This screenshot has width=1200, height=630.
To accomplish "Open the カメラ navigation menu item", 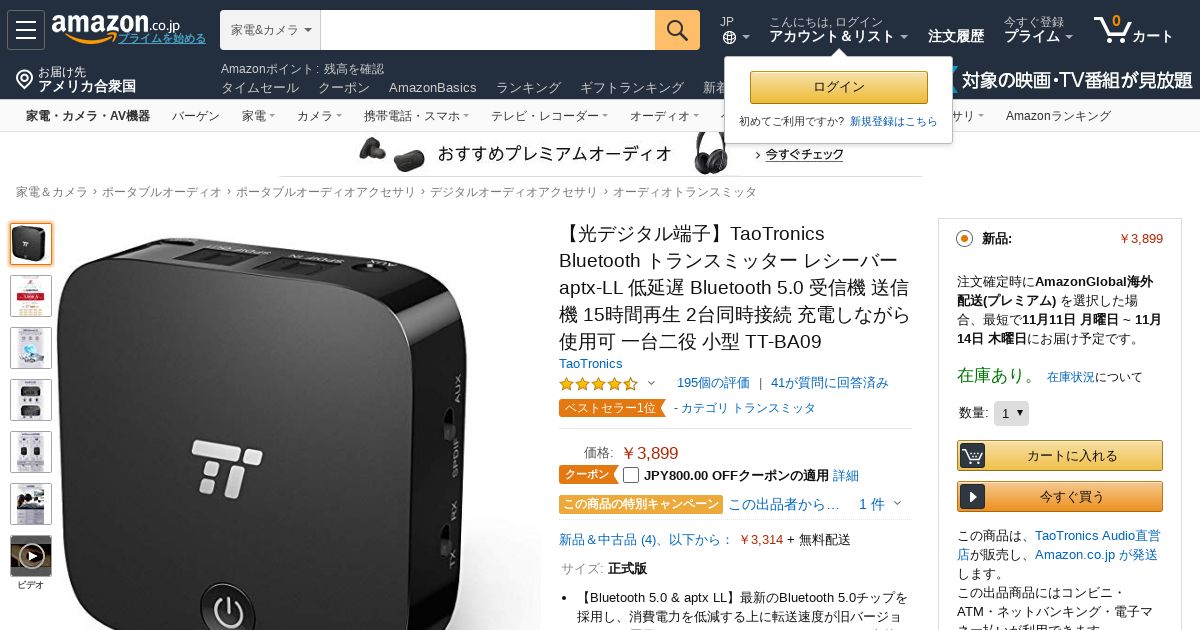I will [x=319, y=116].
